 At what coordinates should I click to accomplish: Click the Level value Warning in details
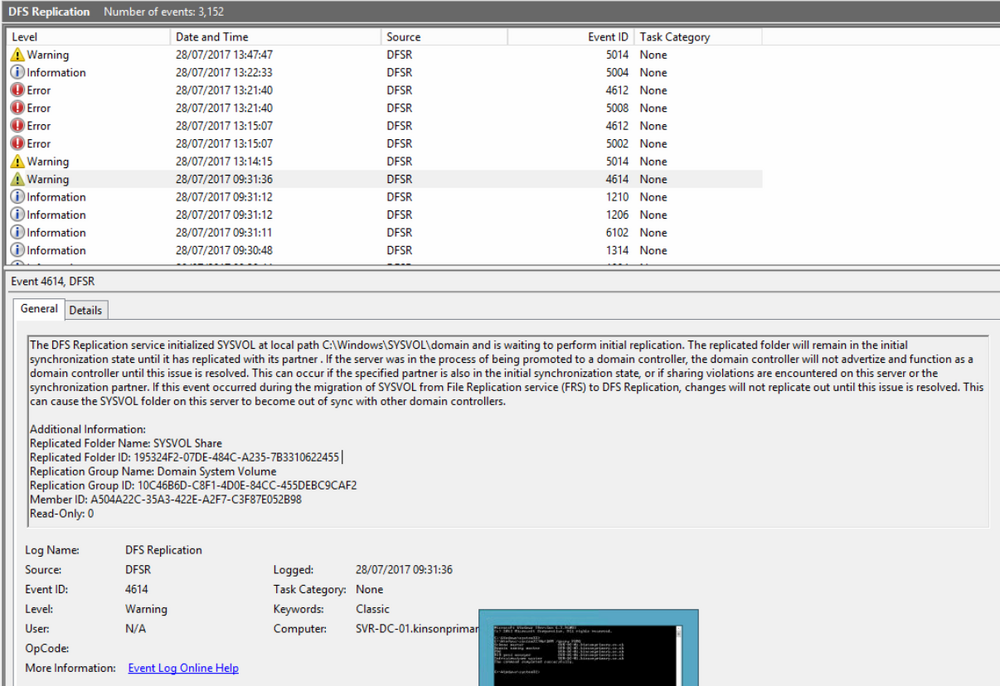[x=146, y=609]
